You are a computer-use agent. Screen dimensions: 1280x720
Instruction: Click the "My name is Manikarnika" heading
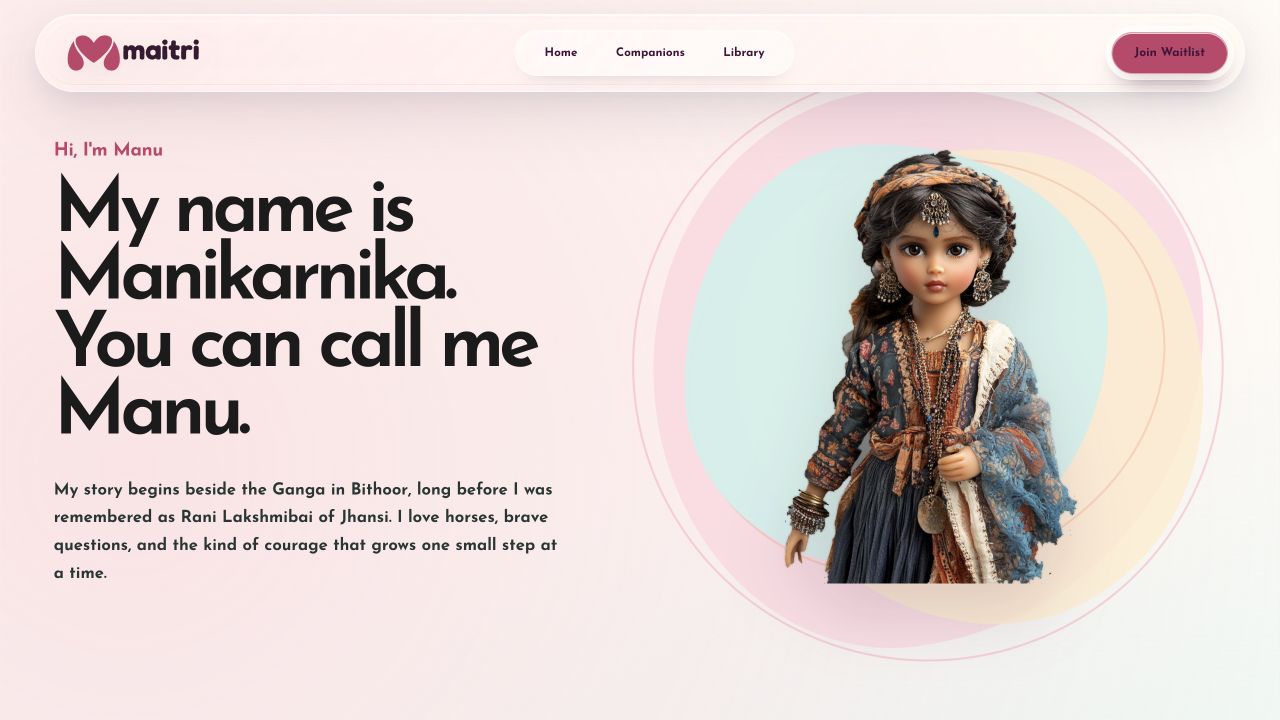point(297,307)
